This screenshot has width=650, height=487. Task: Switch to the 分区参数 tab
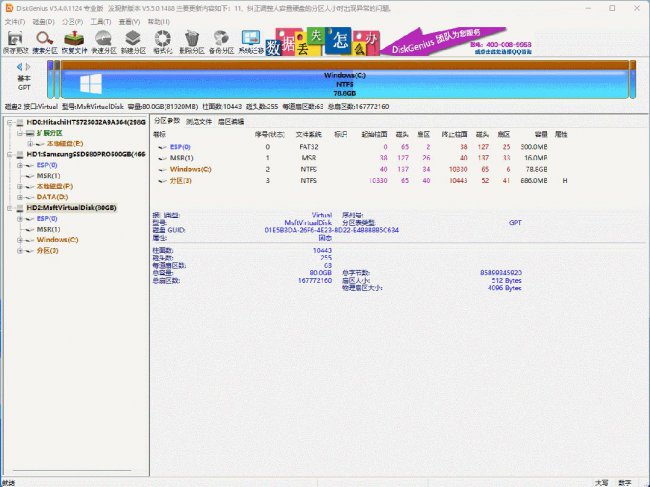point(167,121)
